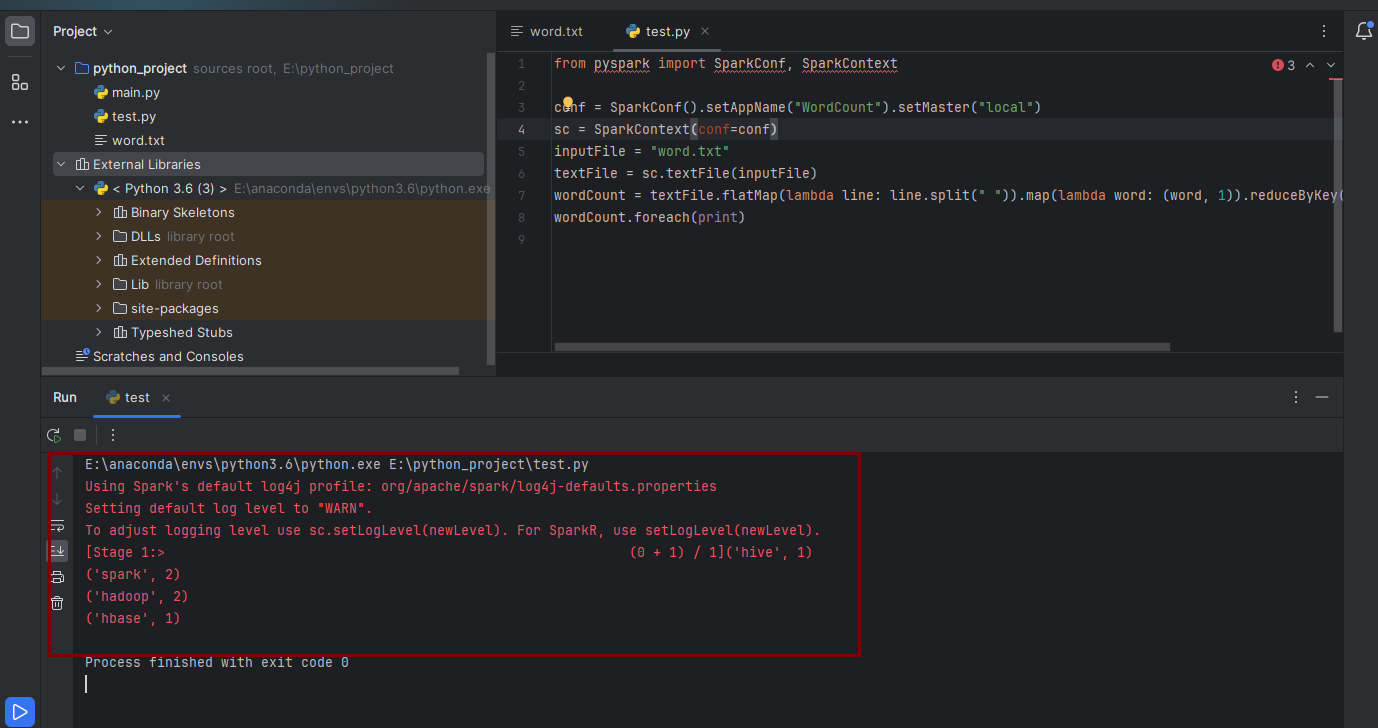Hide the Run tool window
This screenshot has height=728, width=1378.
click(x=1322, y=397)
